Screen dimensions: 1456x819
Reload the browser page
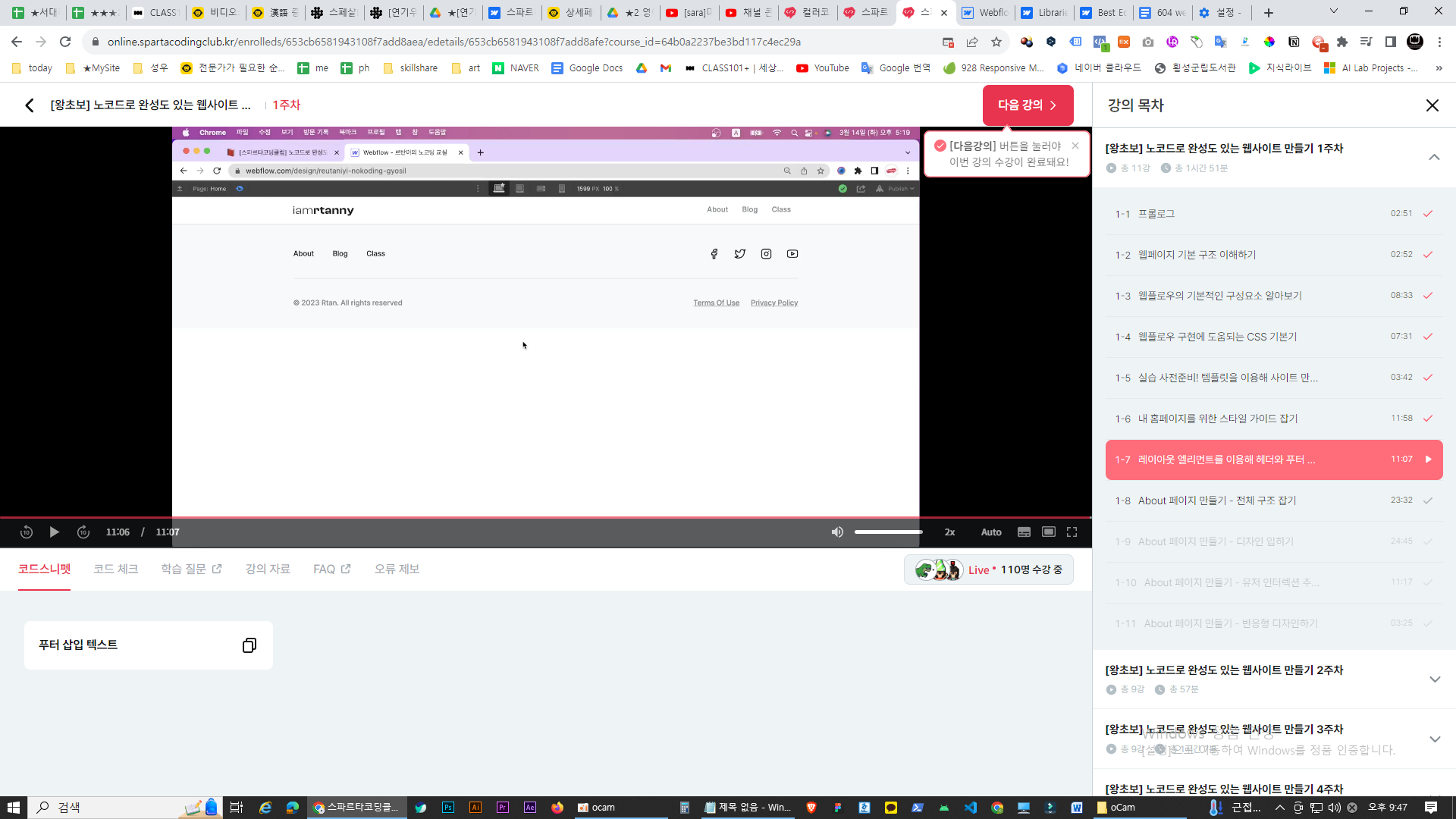click(65, 42)
